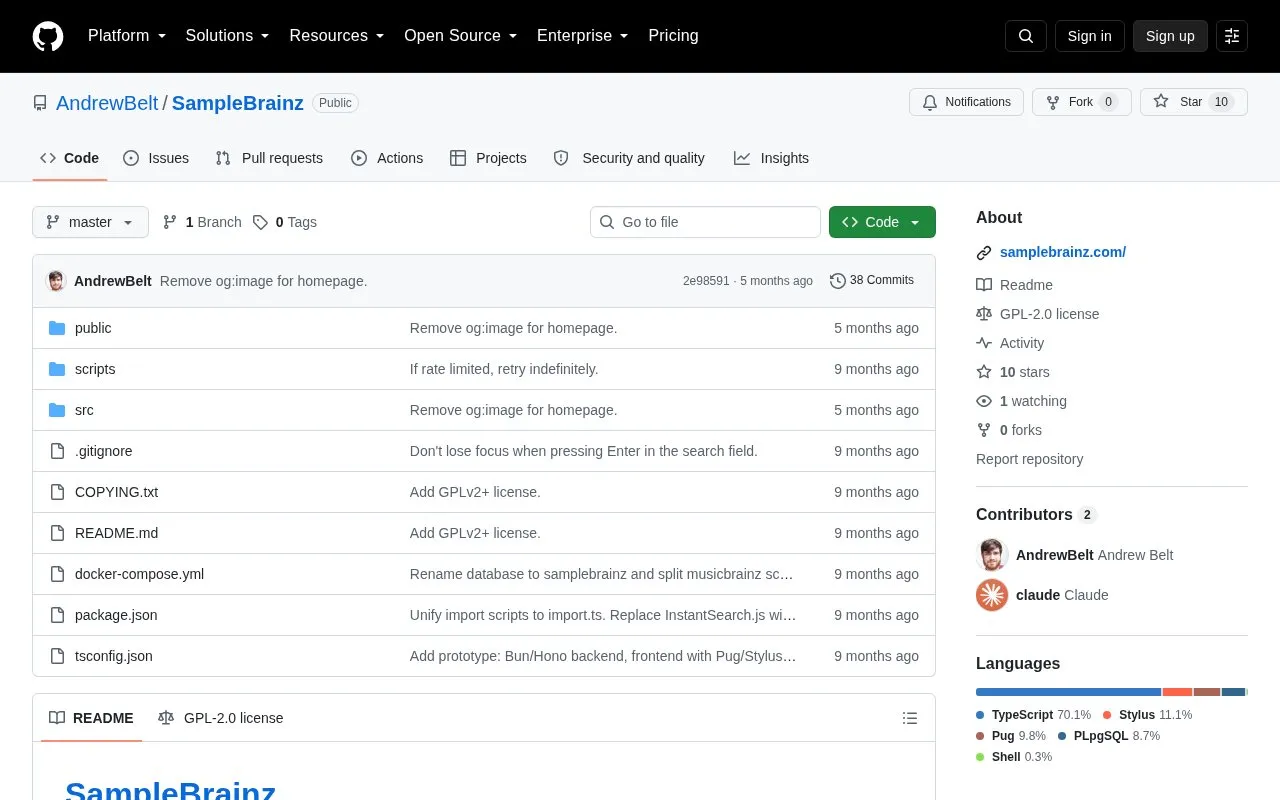The image size is (1280, 800).
Task: Click the GitHub logo icon
Action: point(48,36)
